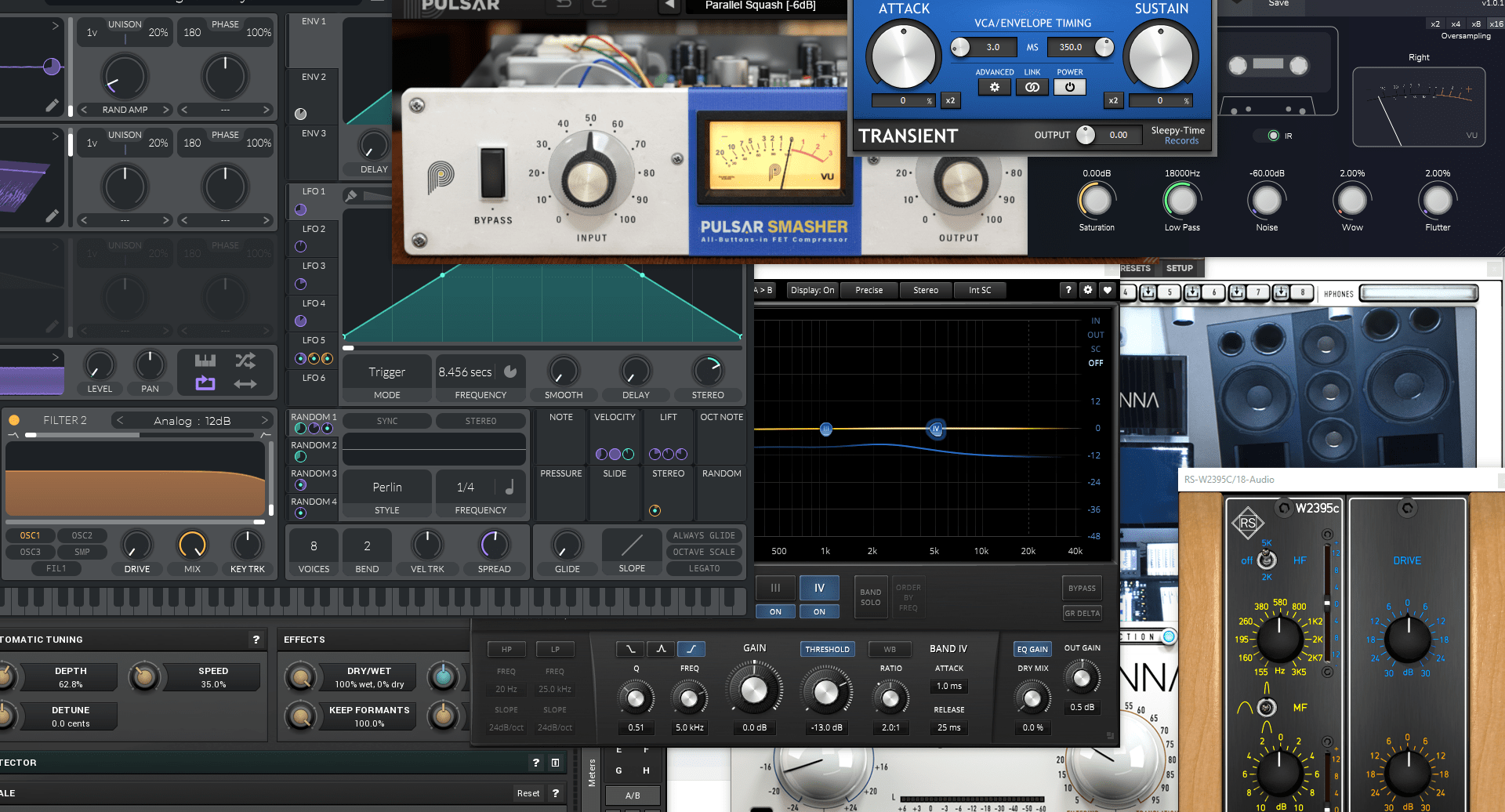Click the Reset button in bottom panel
Screen dimensions: 1505x812
(528, 793)
